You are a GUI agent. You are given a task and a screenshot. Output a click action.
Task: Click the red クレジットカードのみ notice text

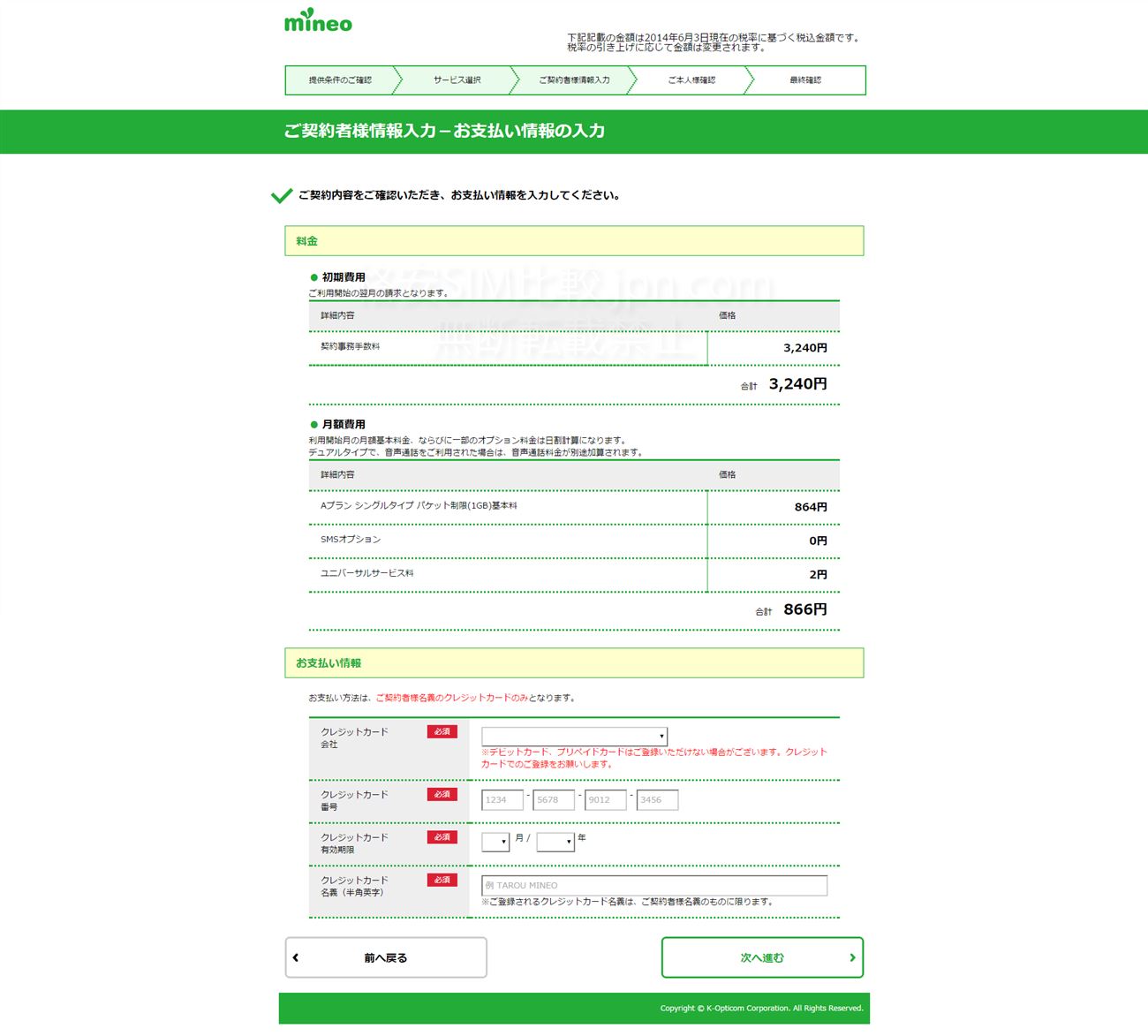(451, 698)
